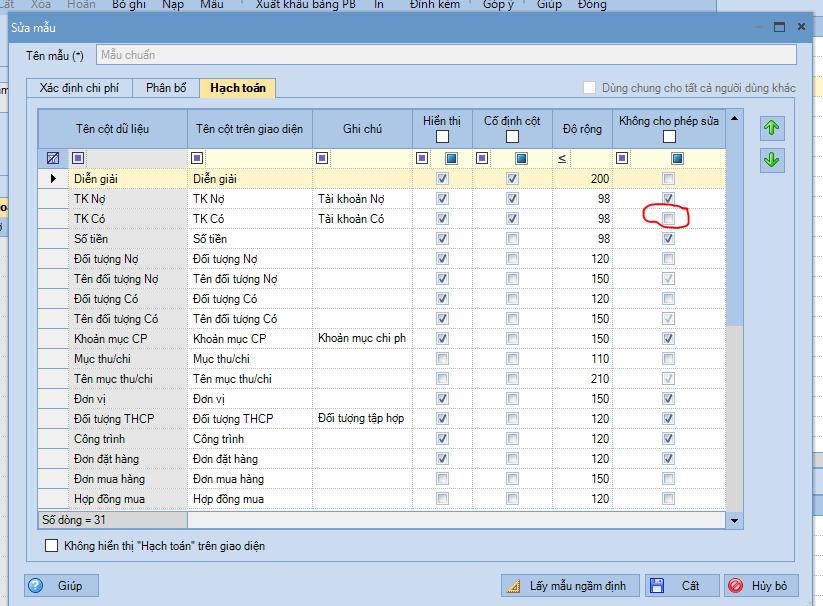Click the Tên mẫu input field
This screenshot has height=606, width=823.
[446, 55]
